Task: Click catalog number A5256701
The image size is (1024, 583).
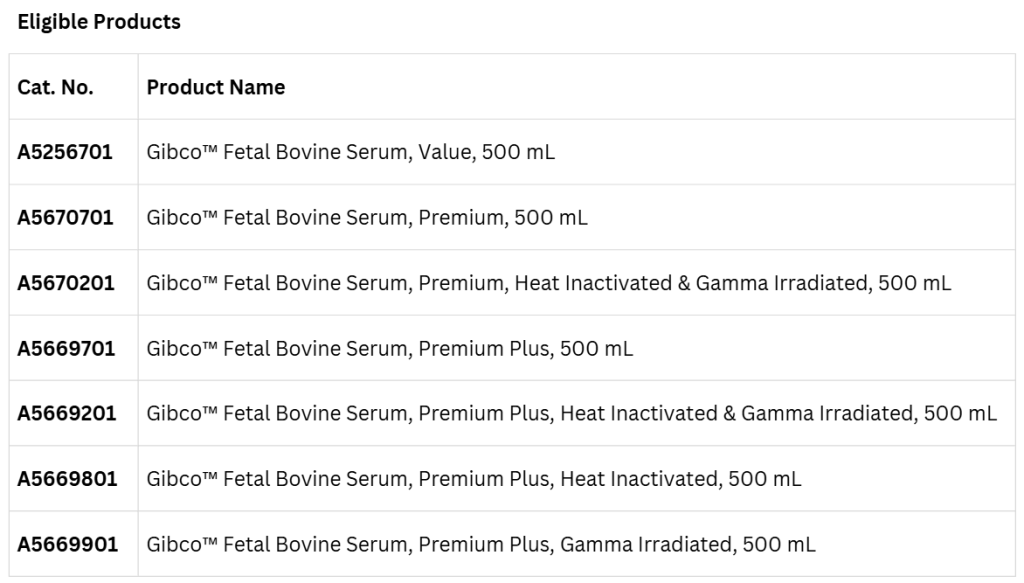Action: [65, 152]
